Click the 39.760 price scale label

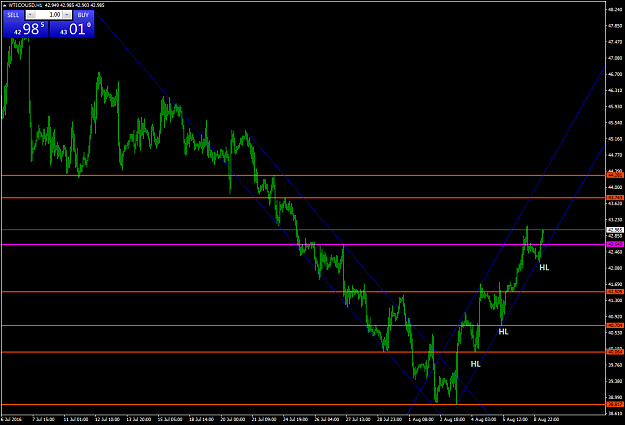click(x=615, y=364)
